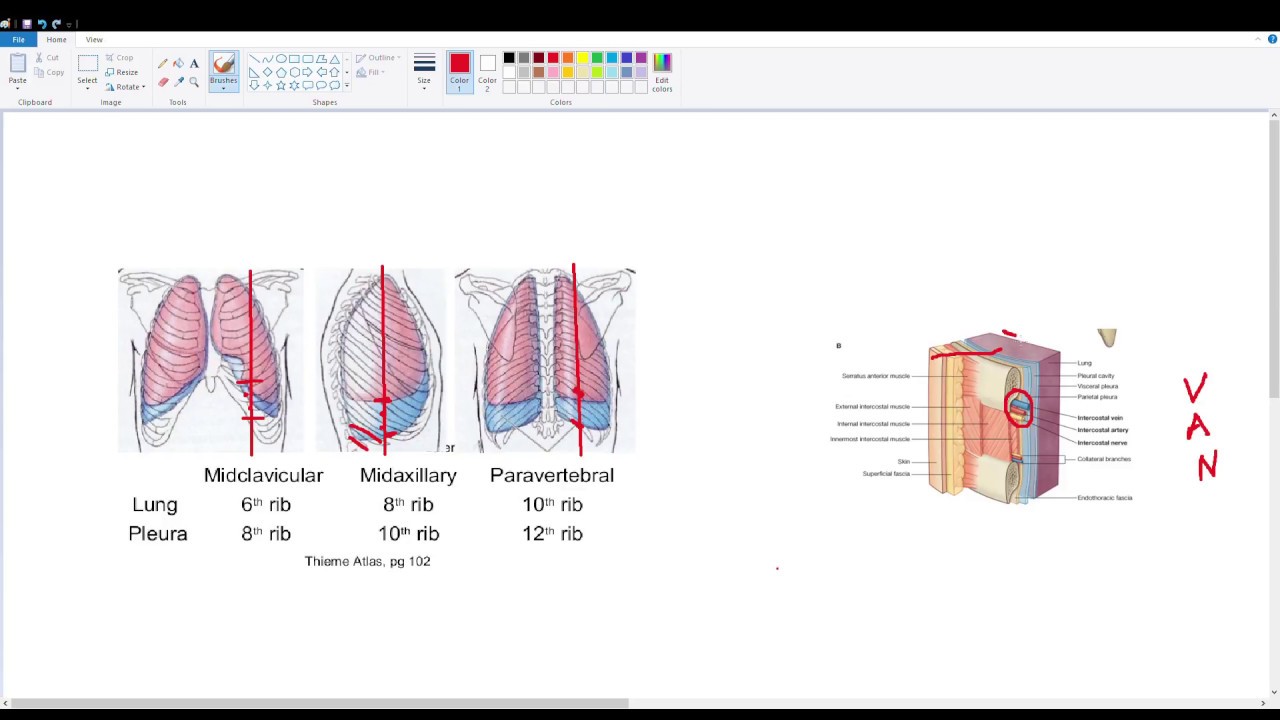Activate the Color 2 background selector
This screenshot has width=1280, height=720.
click(x=487, y=73)
